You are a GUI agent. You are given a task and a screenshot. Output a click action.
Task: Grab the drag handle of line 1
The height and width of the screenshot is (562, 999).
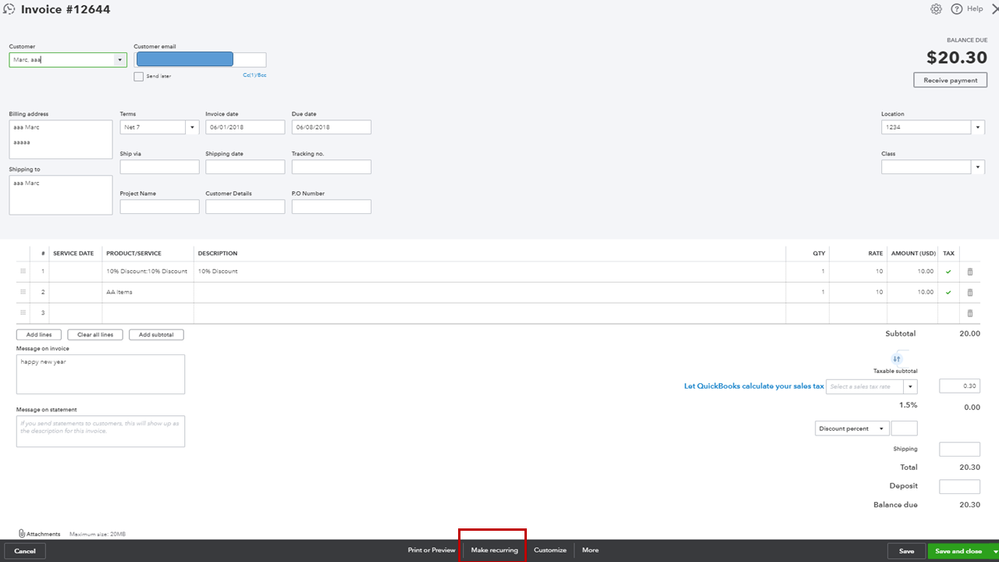pos(23,271)
